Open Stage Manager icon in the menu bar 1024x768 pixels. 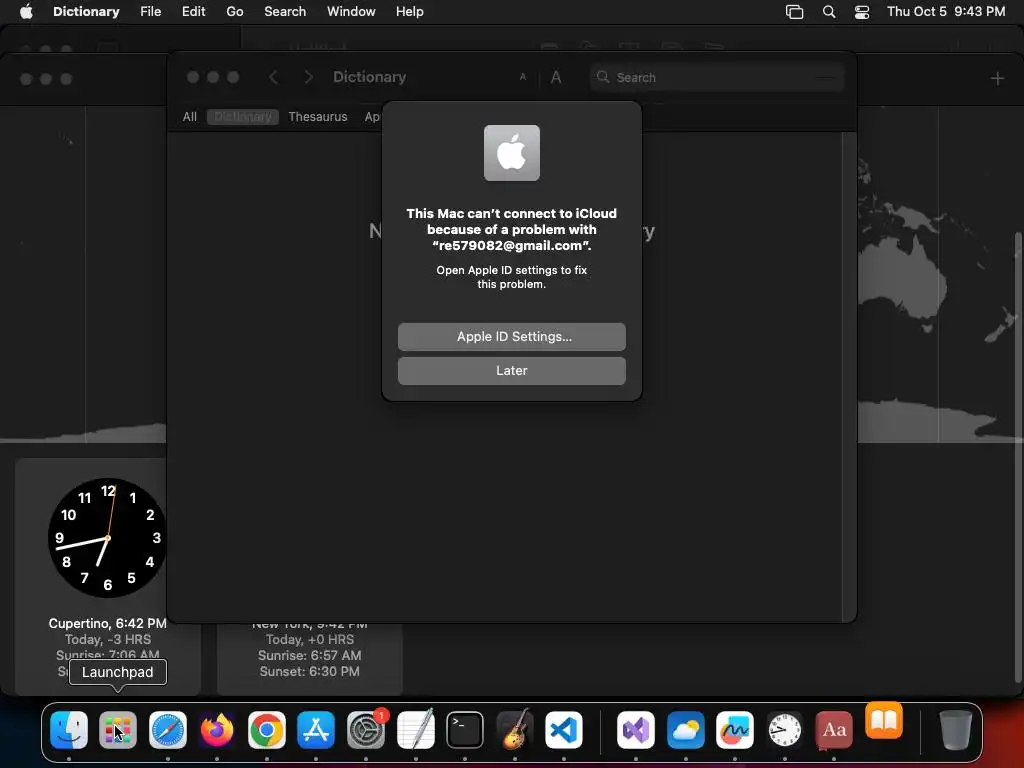(x=794, y=12)
